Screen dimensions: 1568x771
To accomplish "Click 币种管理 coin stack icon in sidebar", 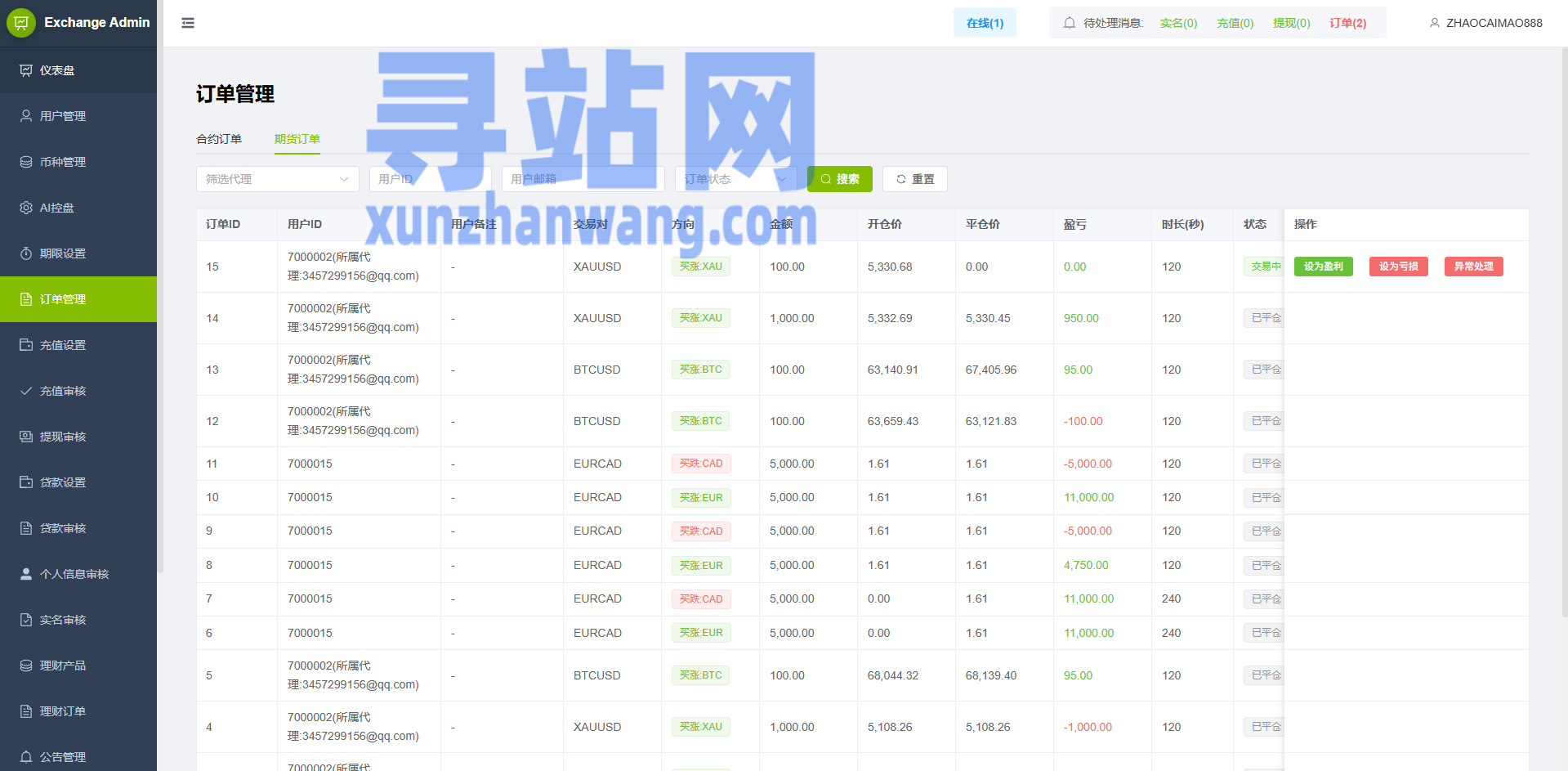I will click(x=26, y=162).
